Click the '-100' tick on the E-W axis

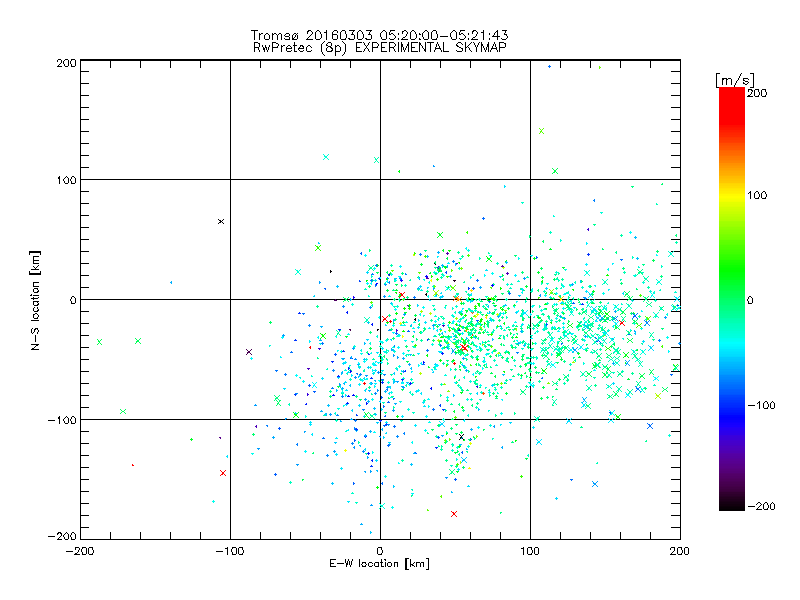coord(230,551)
